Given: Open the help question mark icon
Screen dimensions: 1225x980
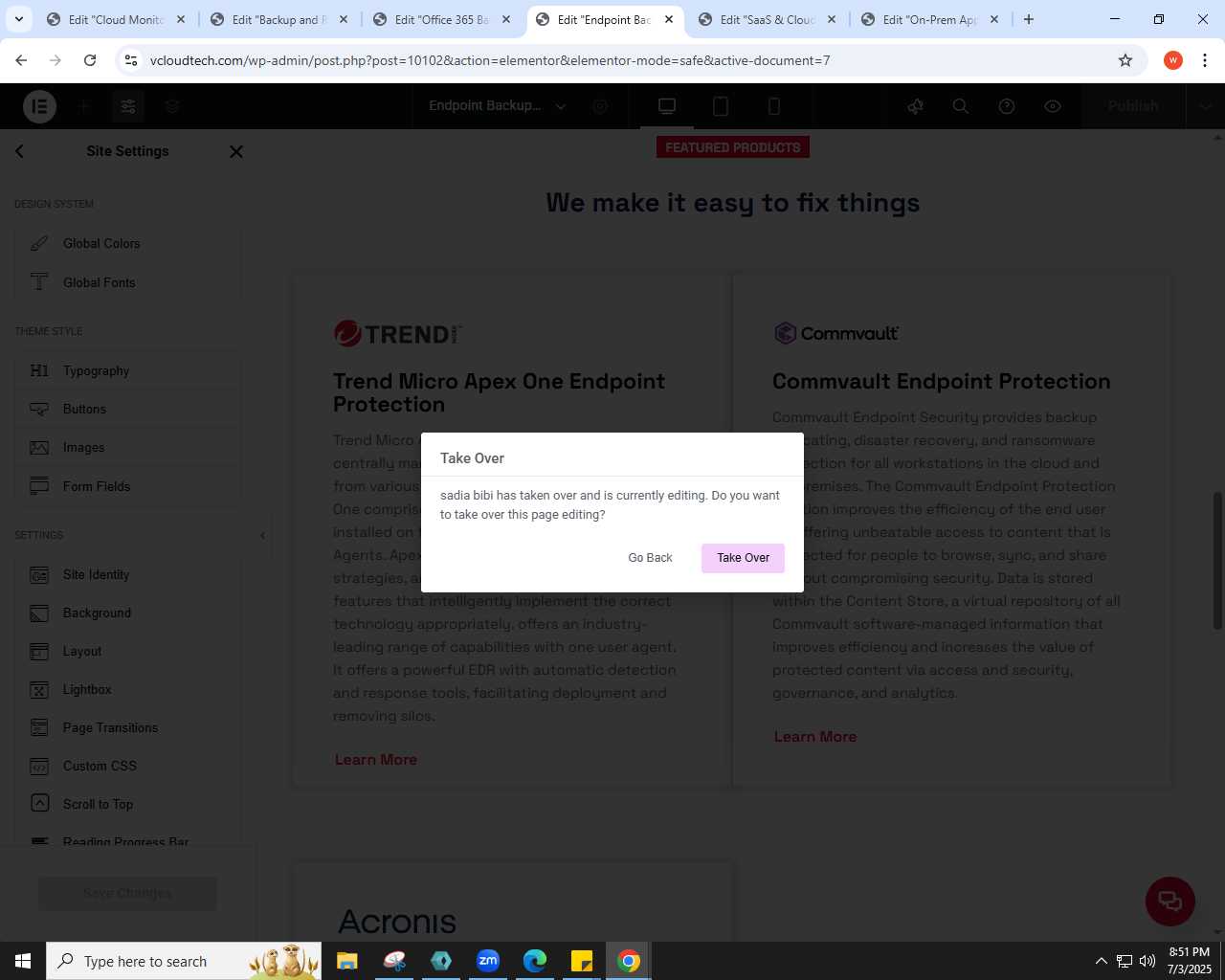Looking at the screenshot, I should pos(1007,106).
